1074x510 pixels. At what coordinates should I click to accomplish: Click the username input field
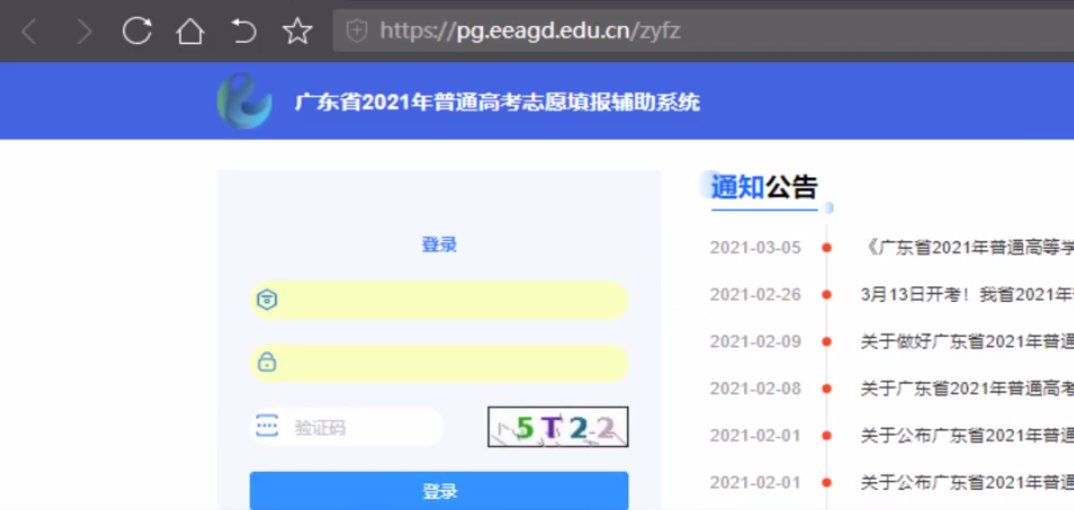coord(450,300)
